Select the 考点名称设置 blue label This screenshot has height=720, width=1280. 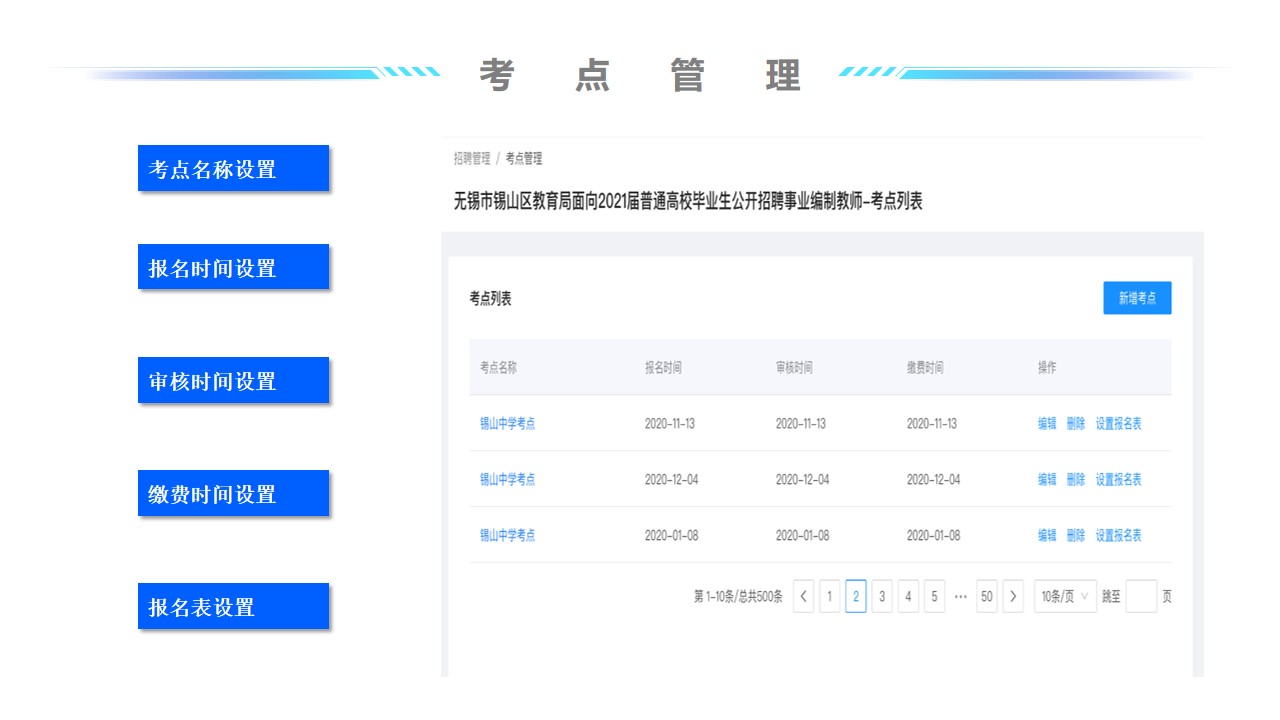click(233, 169)
